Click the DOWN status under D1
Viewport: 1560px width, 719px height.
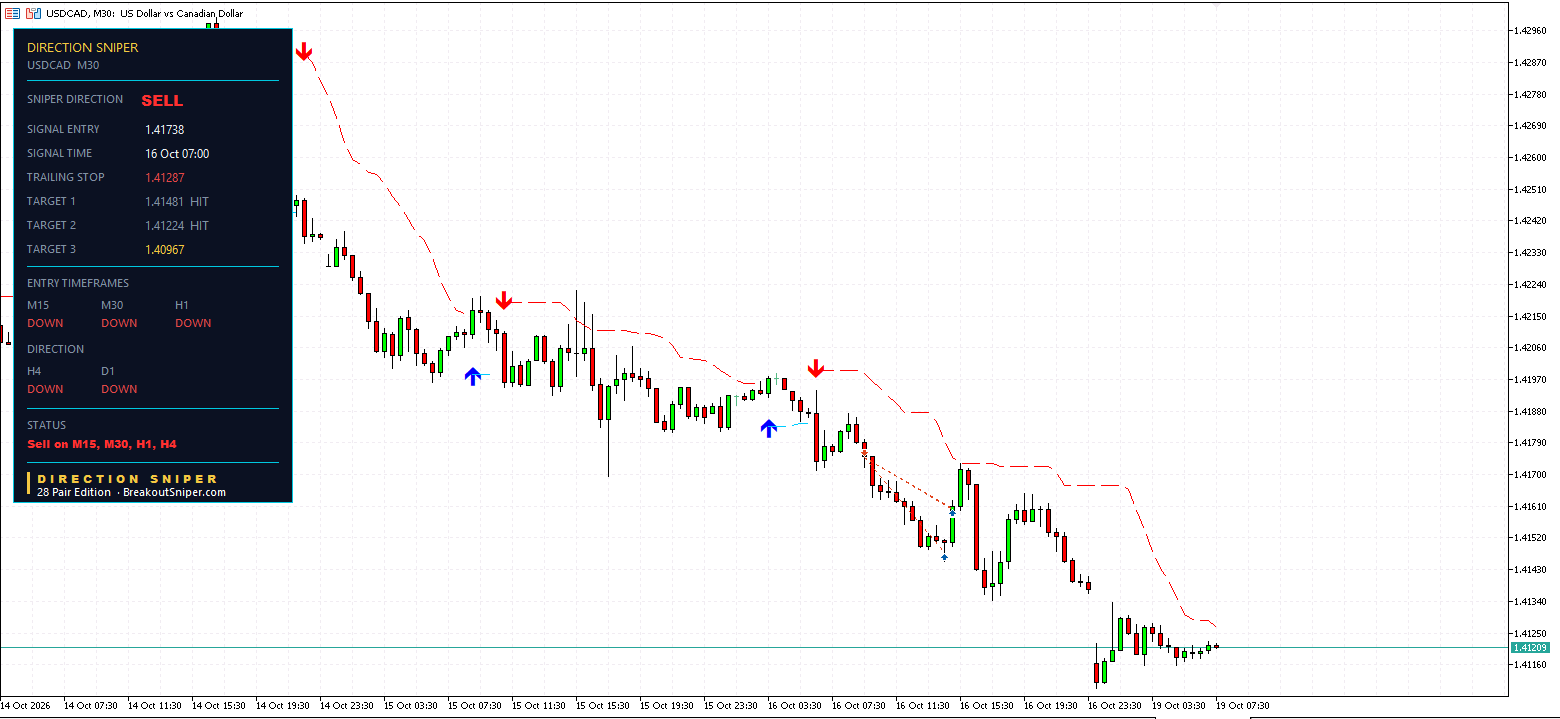pos(119,389)
